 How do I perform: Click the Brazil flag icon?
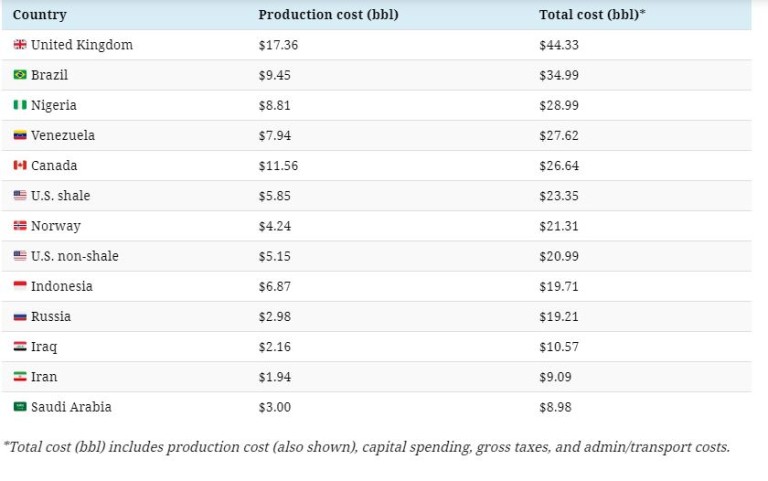pos(20,75)
